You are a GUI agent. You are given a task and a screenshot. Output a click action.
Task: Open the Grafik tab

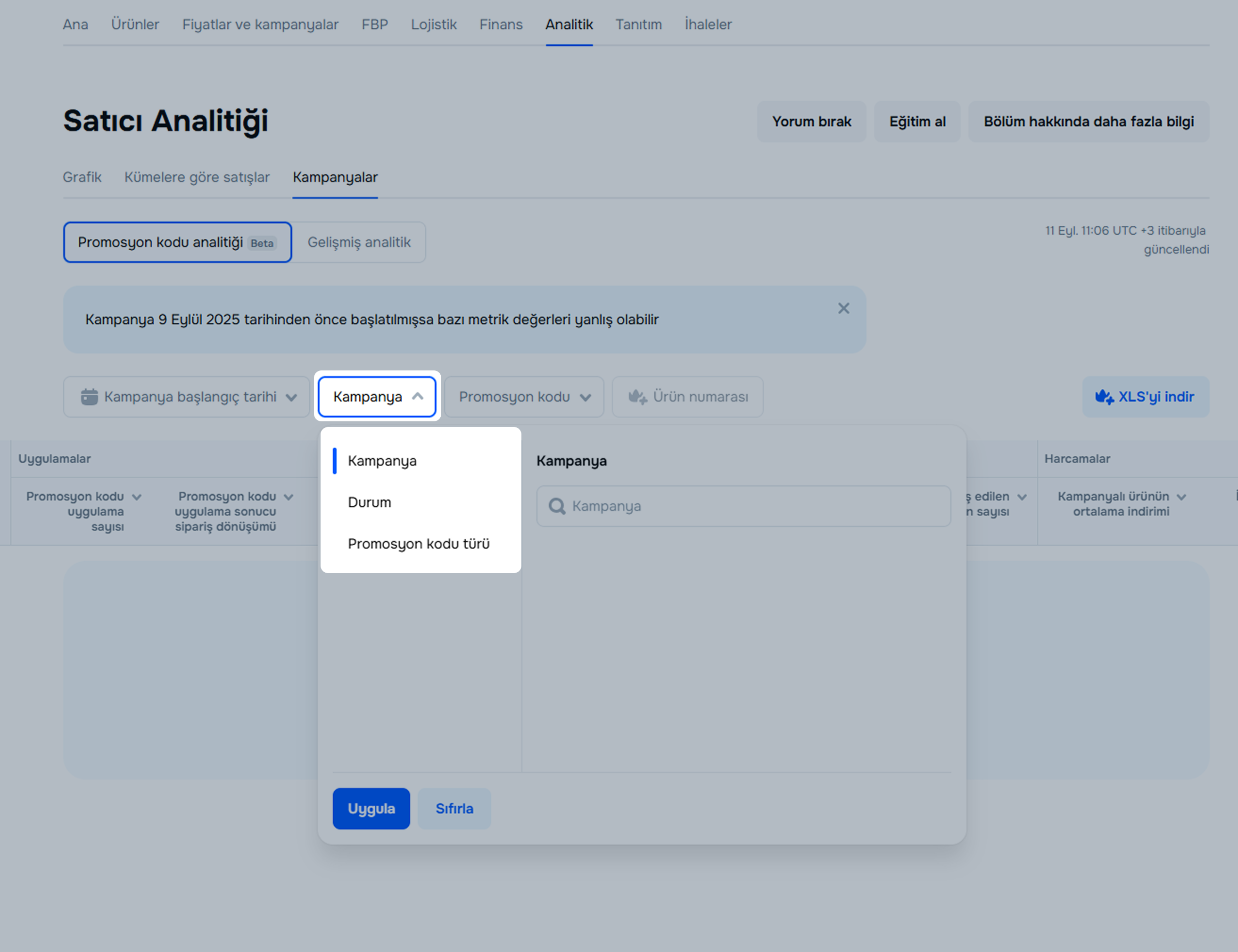coord(82,177)
